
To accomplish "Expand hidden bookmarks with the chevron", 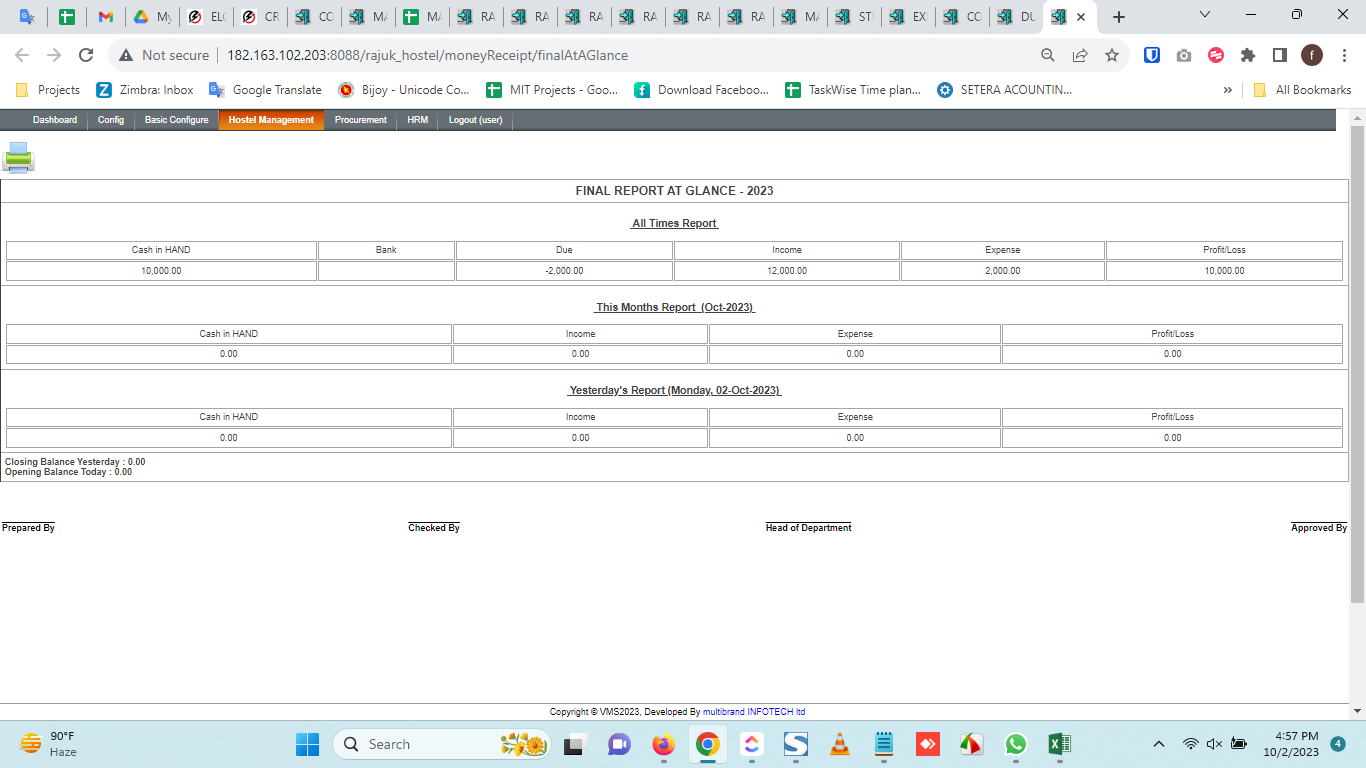I will tap(1228, 90).
